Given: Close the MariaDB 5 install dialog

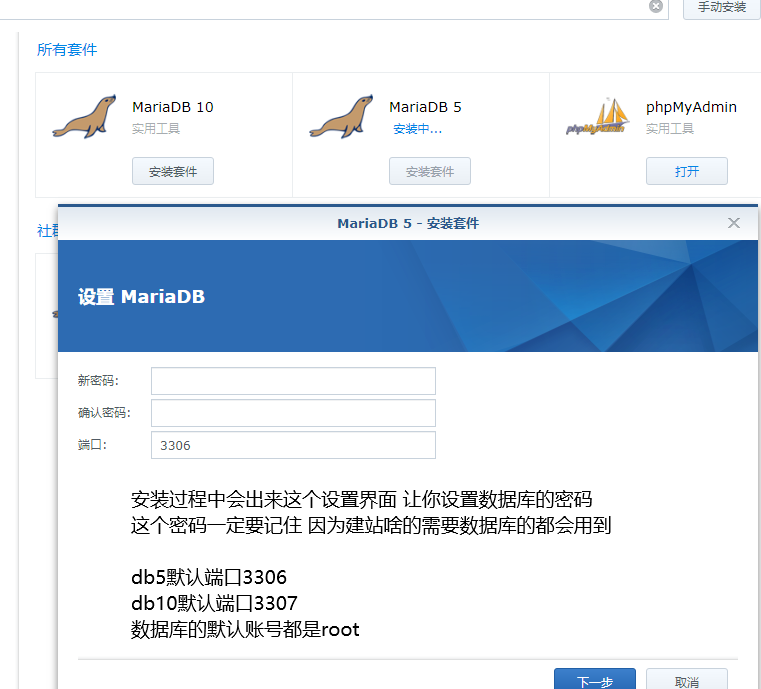Looking at the screenshot, I should [733, 223].
